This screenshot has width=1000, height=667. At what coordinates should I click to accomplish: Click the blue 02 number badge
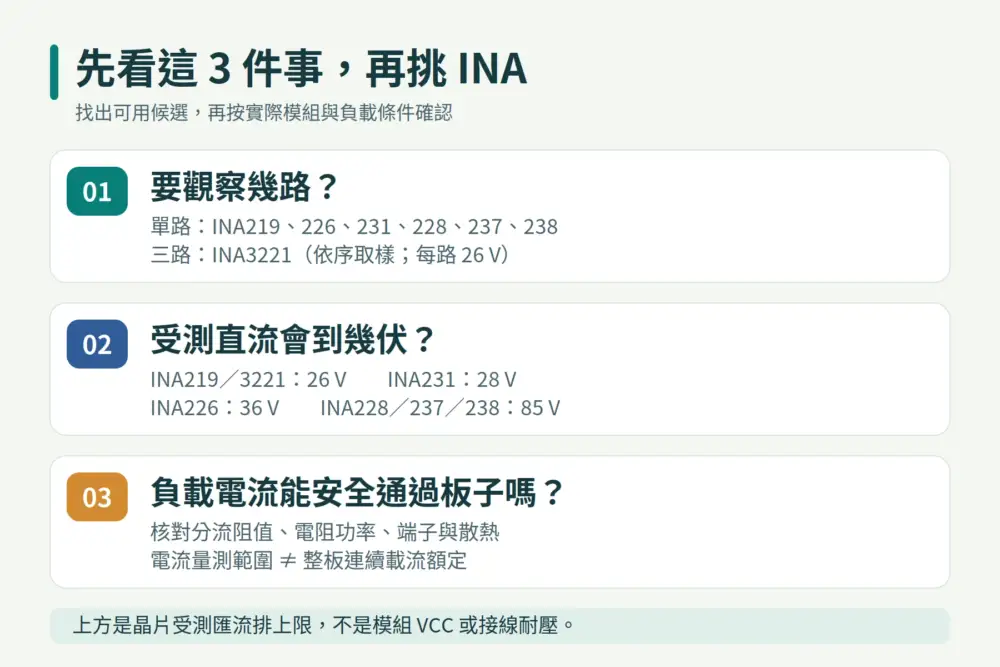97,344
